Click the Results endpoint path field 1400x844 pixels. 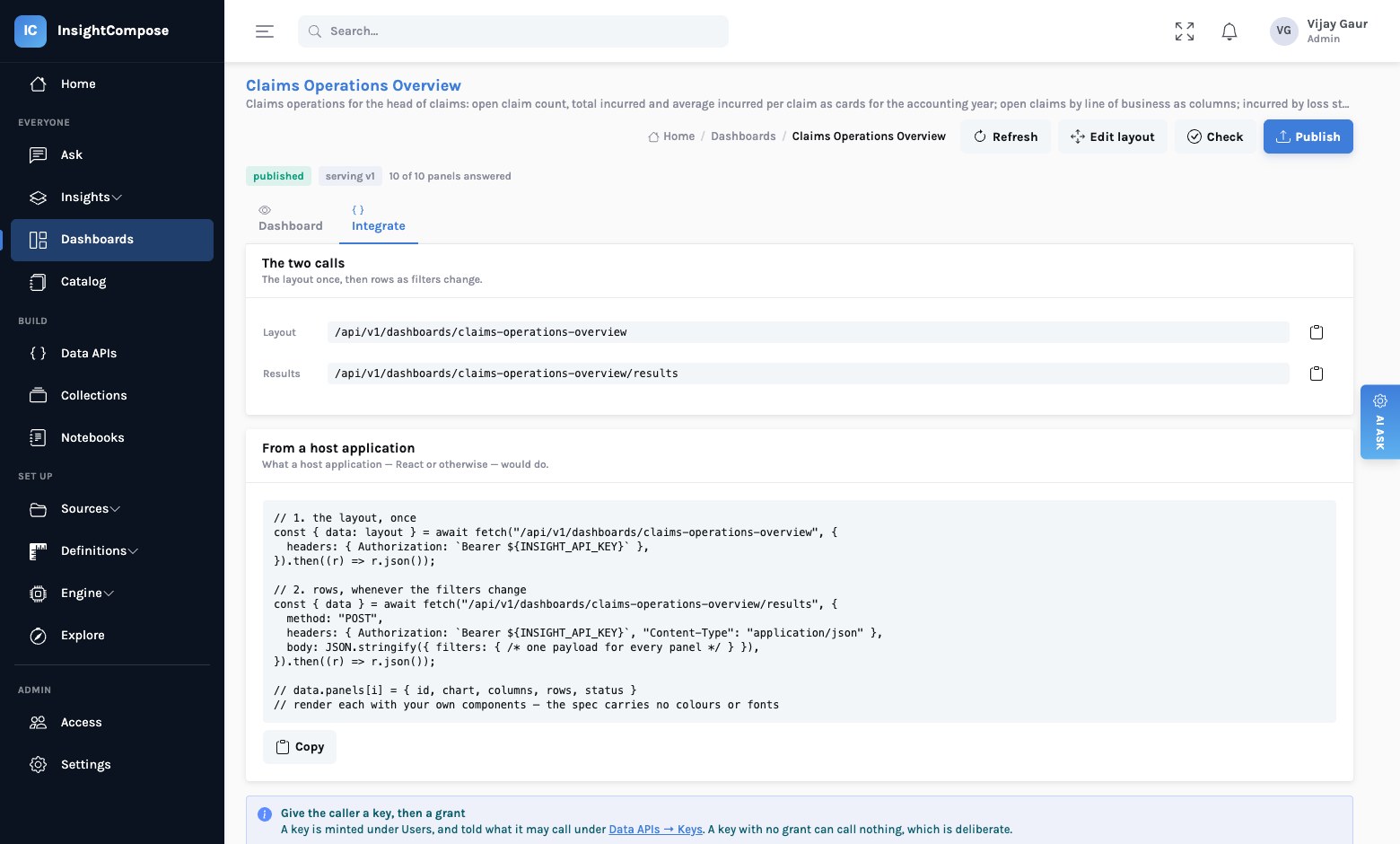tap(809, 374)
